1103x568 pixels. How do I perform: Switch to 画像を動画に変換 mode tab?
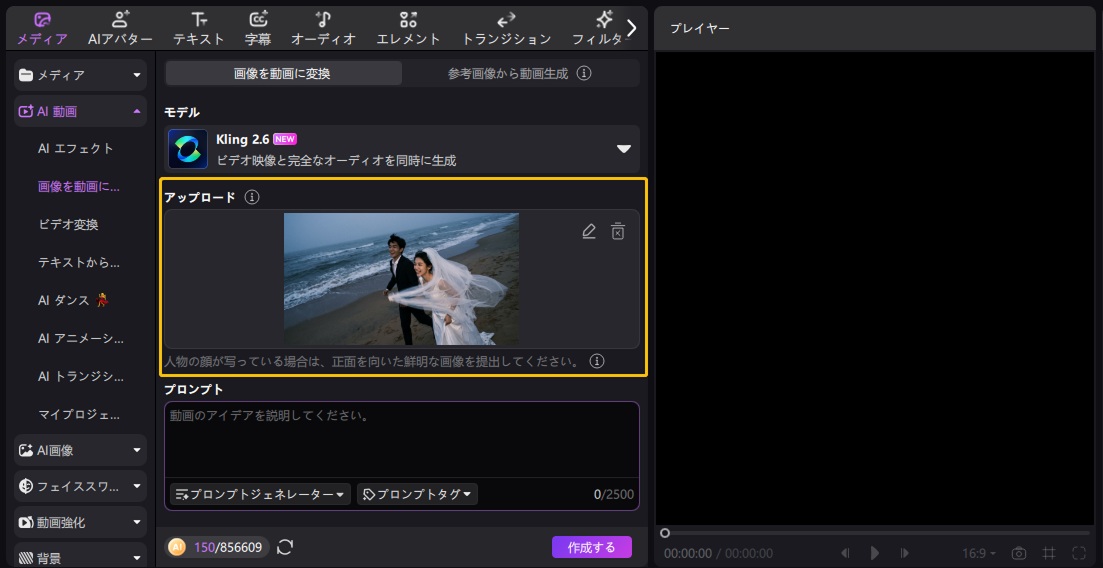(x=283, y=73)
